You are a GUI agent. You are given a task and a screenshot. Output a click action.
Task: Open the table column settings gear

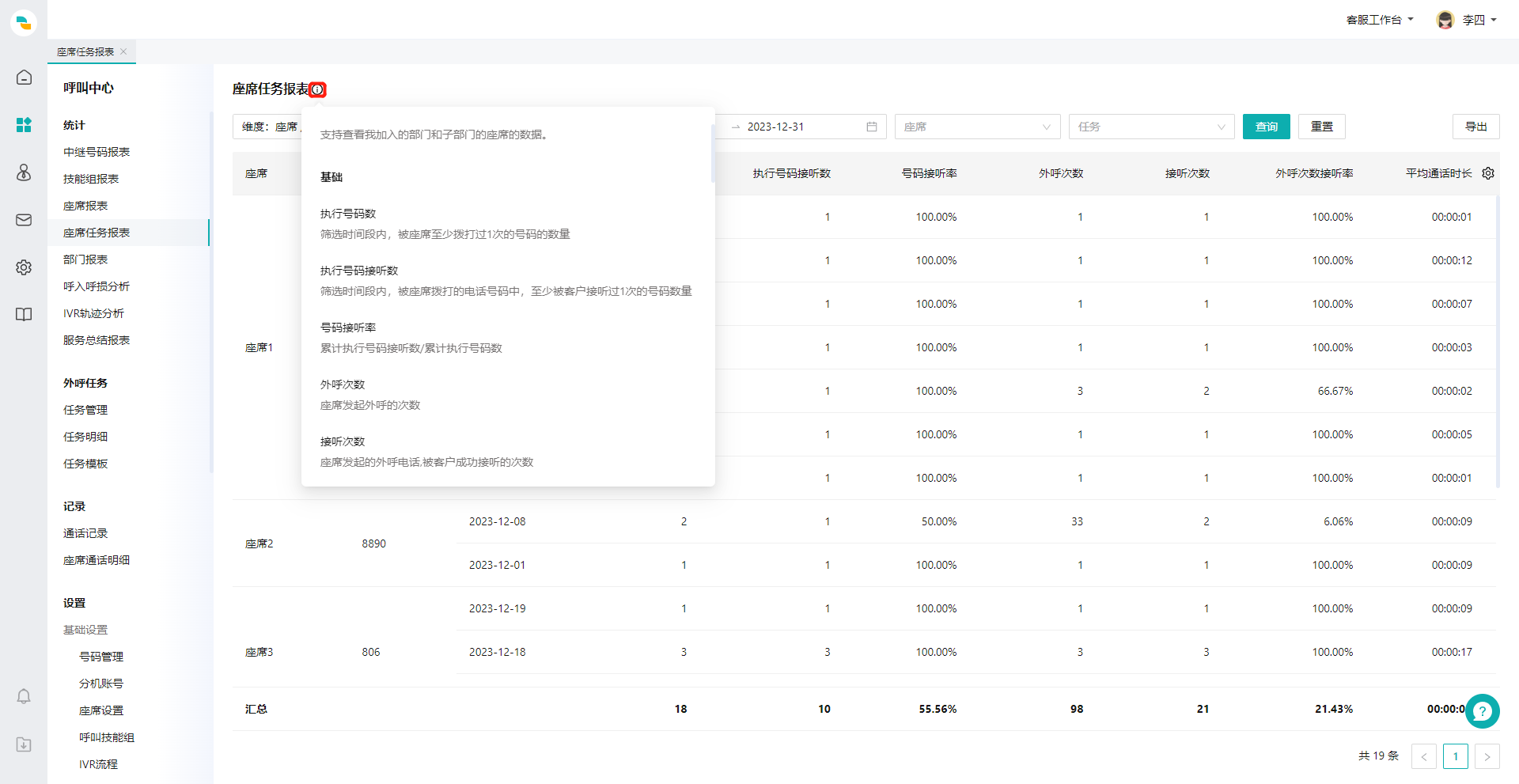tap(1488, 173)
